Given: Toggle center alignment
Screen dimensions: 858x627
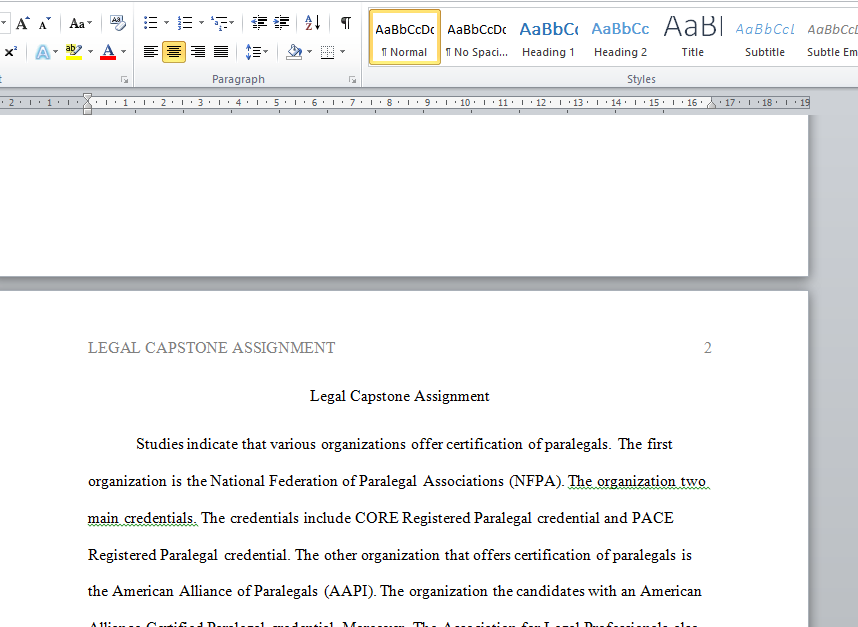Looking at the screenshot, I should coord(173,52).
